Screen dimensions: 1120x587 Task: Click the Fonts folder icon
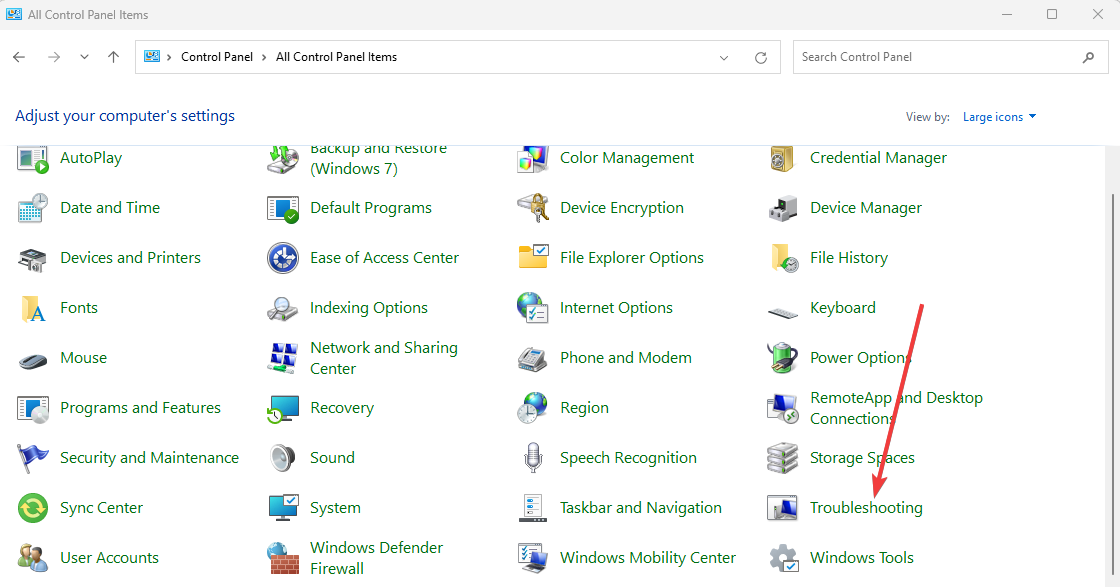point(32,308)
